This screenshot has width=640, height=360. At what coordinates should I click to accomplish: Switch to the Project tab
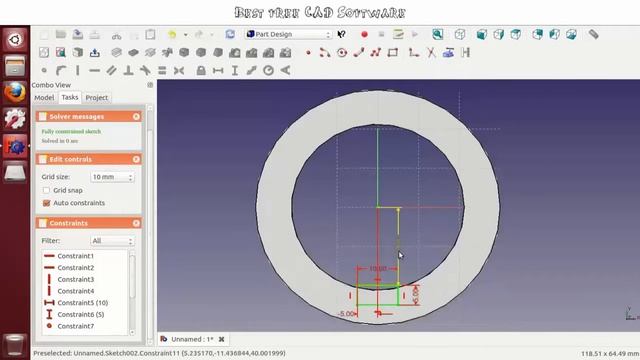(x=97, y=98)
